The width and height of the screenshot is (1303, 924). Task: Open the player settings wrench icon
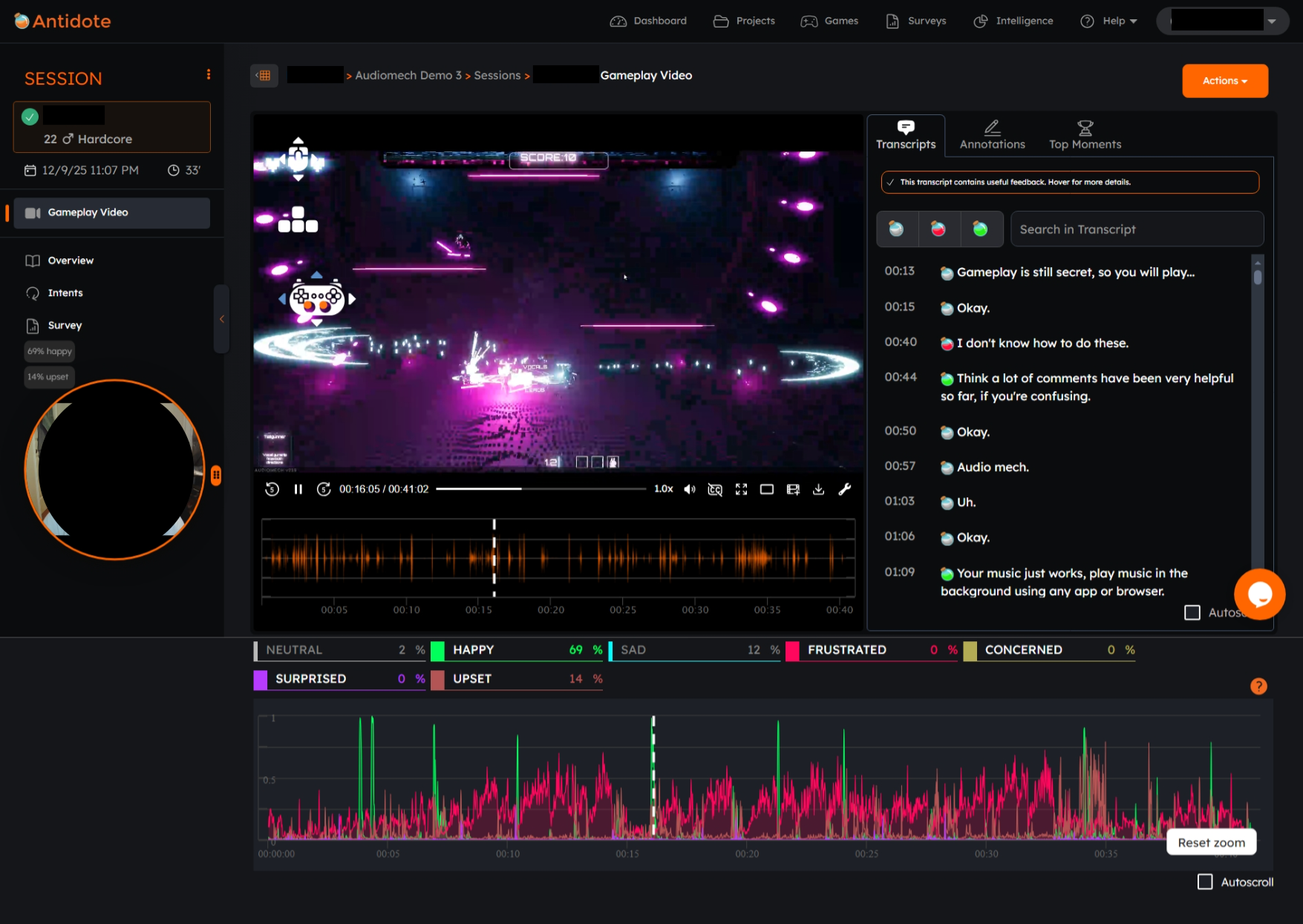(843, 489)
